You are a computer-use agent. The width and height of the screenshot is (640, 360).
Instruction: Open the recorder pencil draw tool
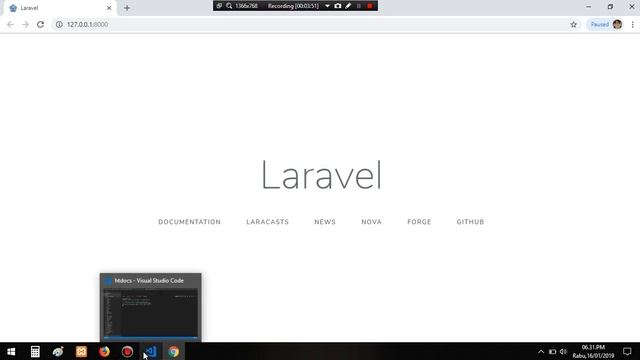coord(348,6)
